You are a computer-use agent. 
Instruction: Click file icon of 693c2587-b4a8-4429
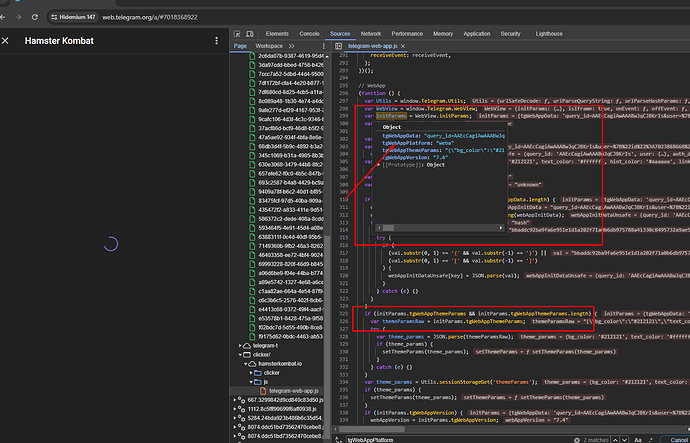(252, 183)
